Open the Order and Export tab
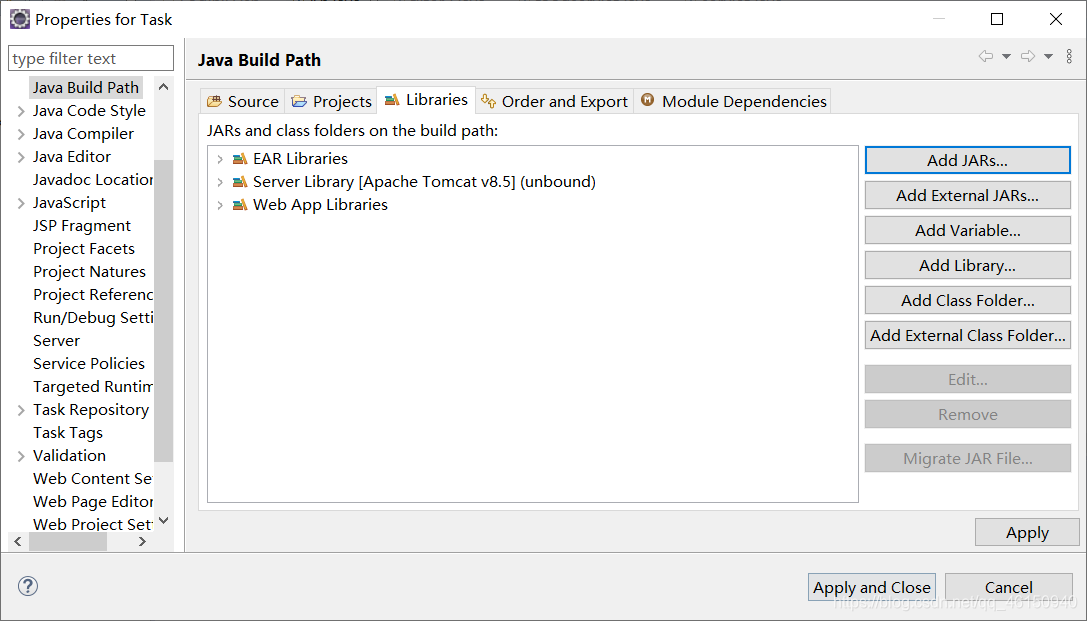This screenshot has width=1087, height=621. coord(555,101)
